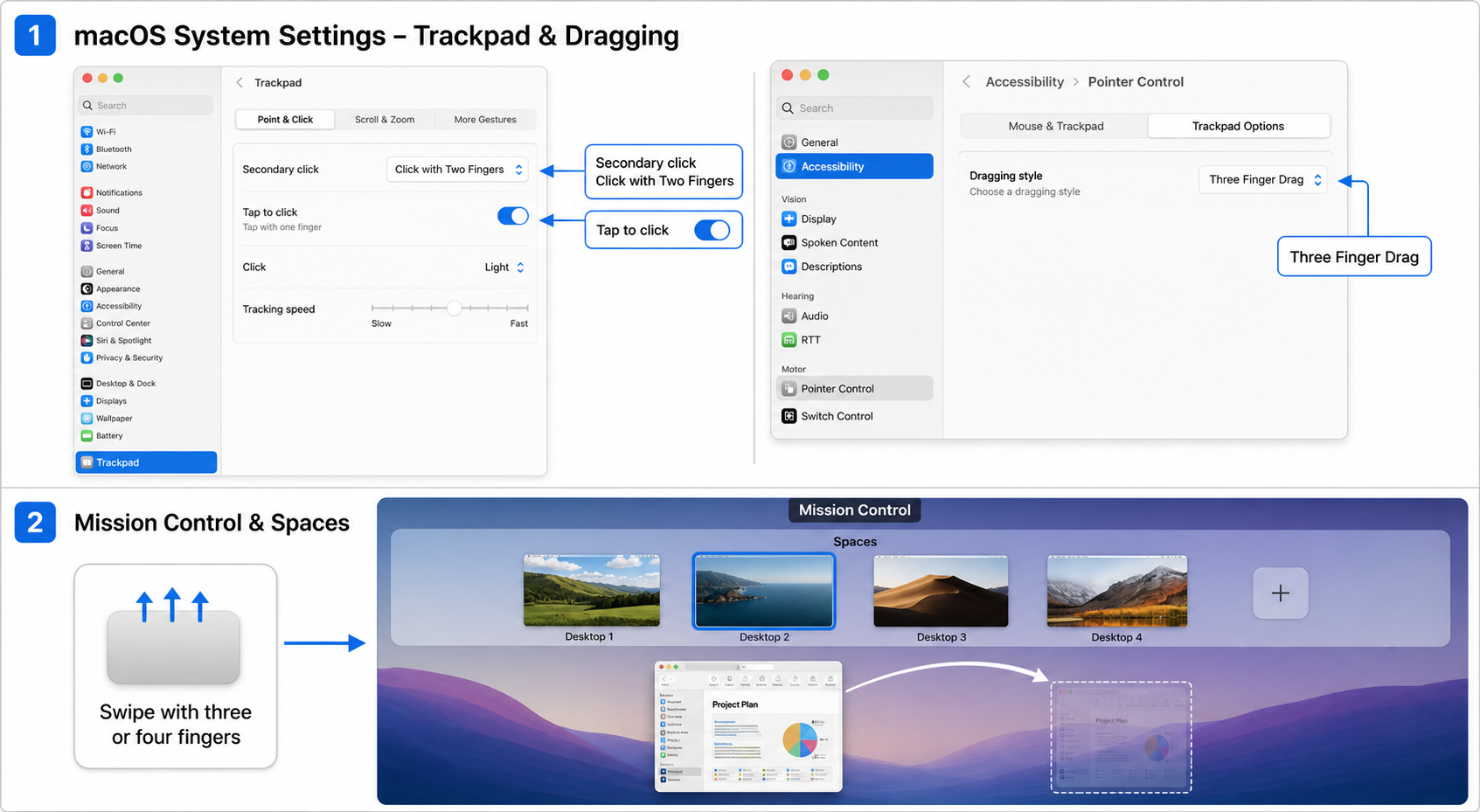1480x812 pixels.
Task: Click Accessibility in the breadcrumb header
Action: pyautogui.click(x=1025, y=81)
